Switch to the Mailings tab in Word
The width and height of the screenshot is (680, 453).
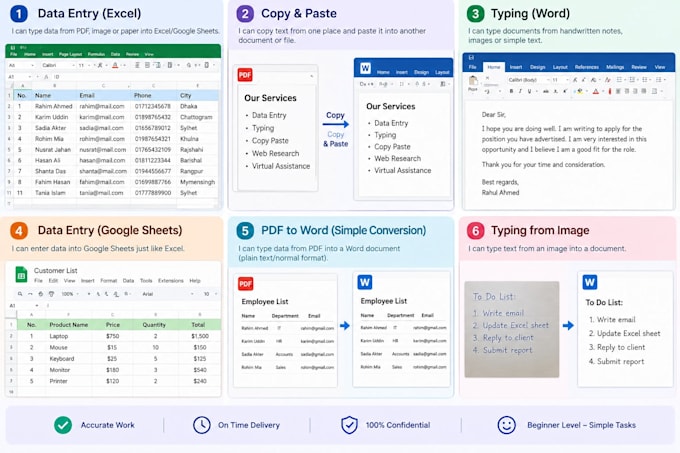(x=615, y=67)
